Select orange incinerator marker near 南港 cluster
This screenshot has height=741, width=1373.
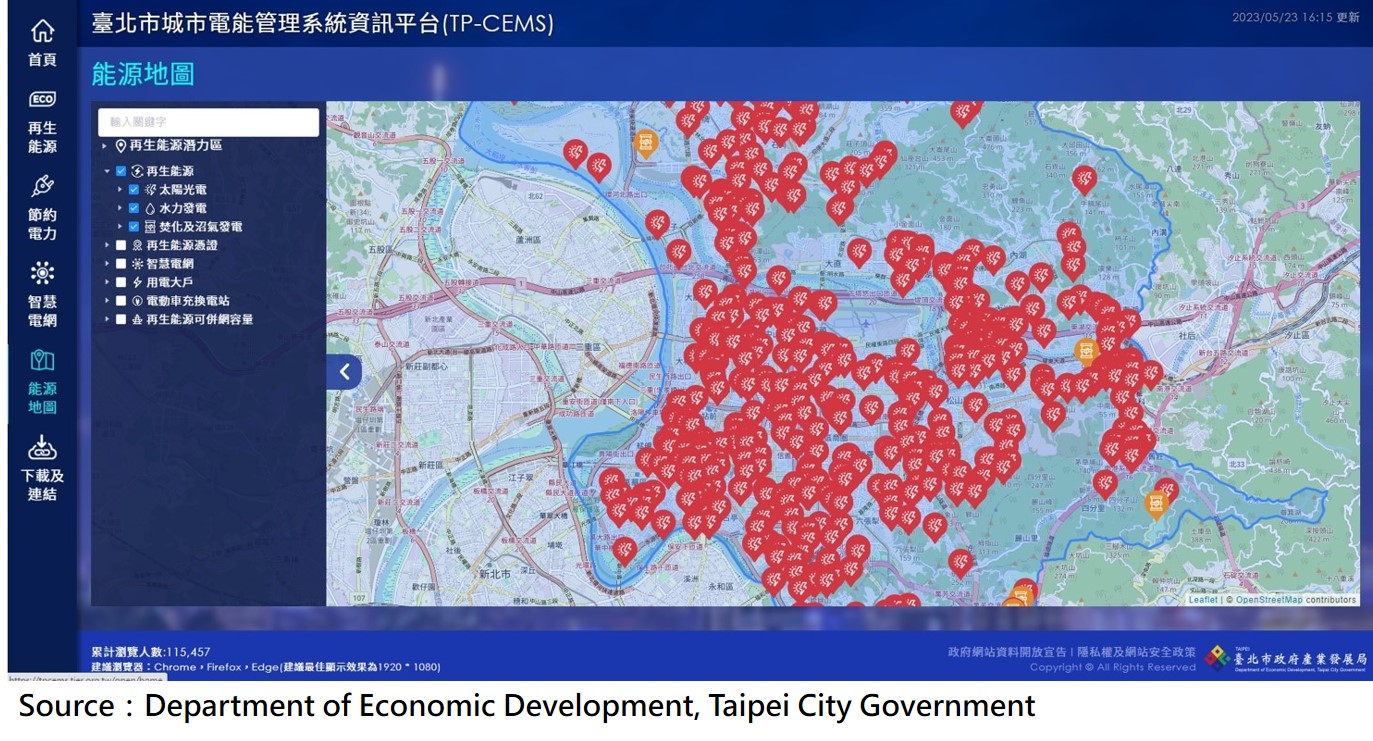[x=1085, y=350]
